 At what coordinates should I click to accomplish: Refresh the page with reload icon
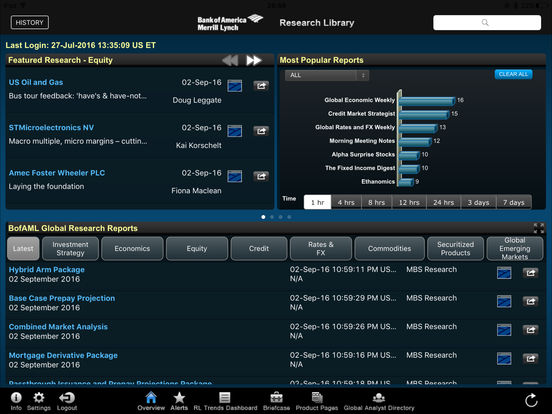click(531, 400)
